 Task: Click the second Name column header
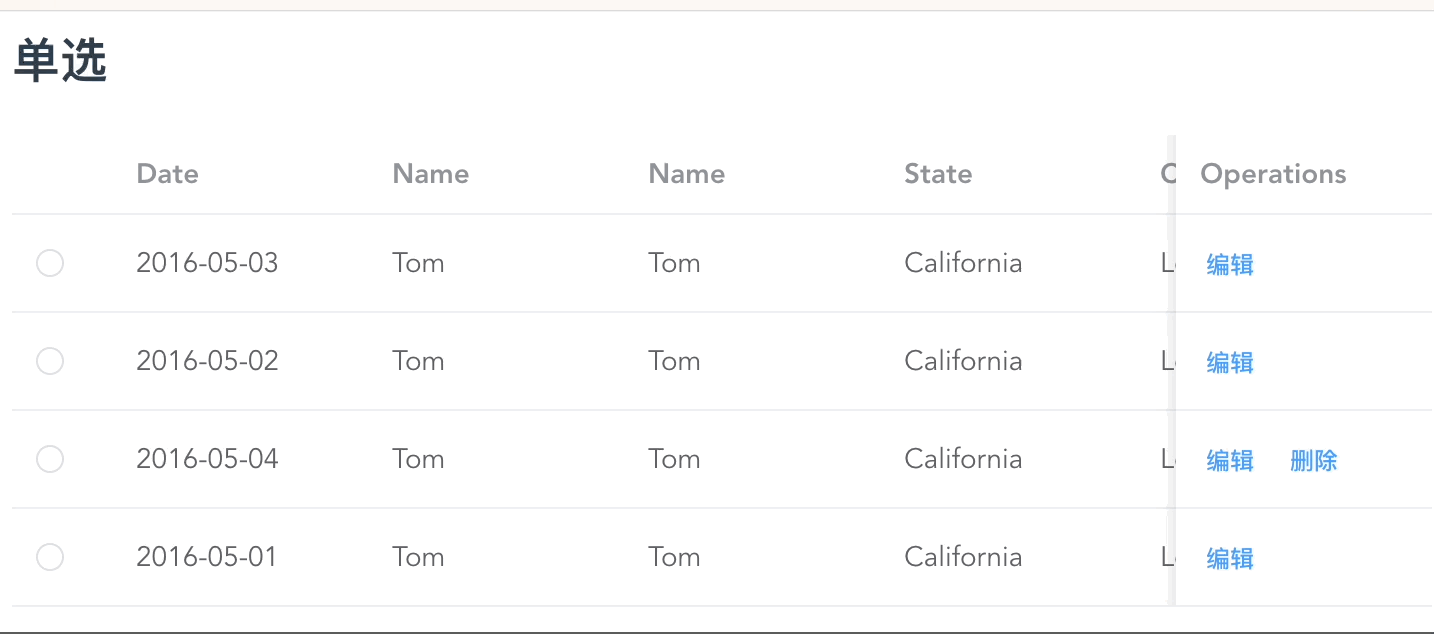(687, 174)
